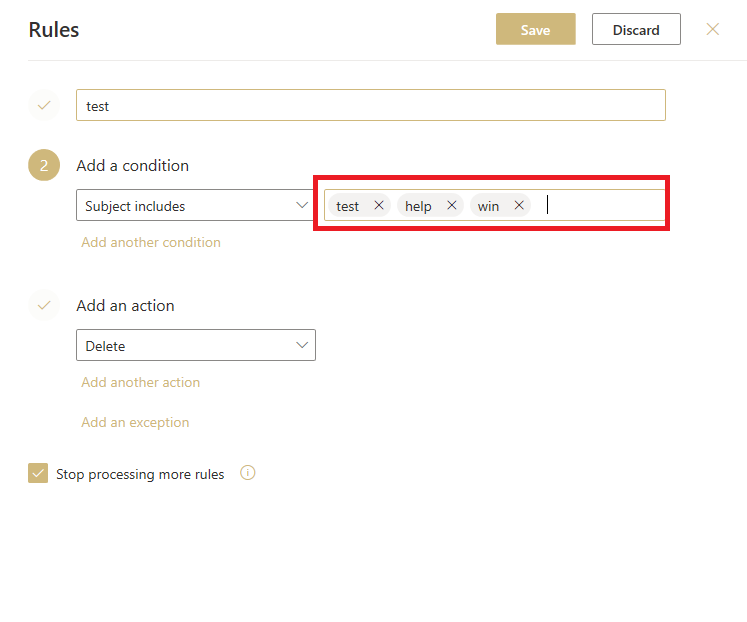Click in the rule name field

[371, 105]
